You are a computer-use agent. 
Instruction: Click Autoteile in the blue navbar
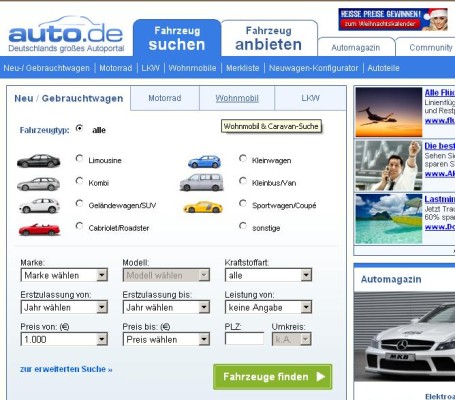[383, 68]
